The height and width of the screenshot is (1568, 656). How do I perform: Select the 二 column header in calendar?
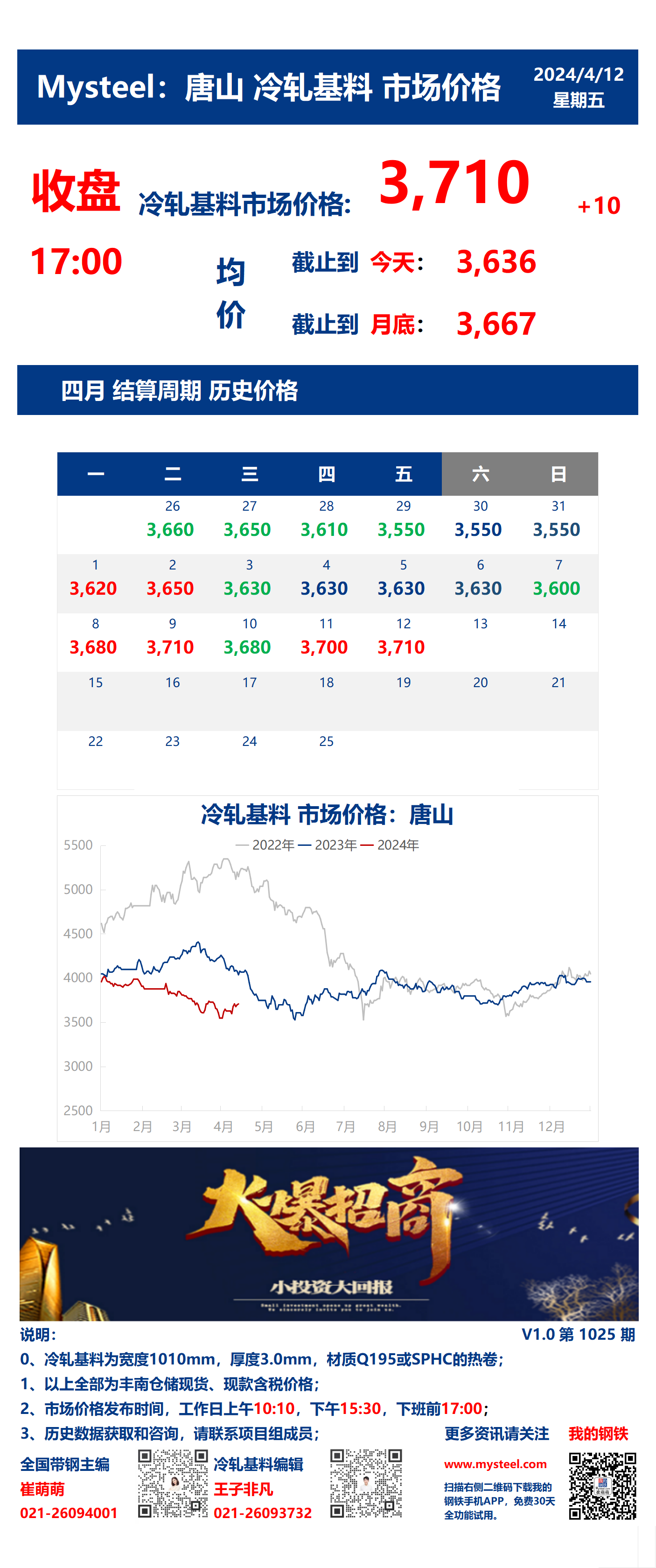173,473
